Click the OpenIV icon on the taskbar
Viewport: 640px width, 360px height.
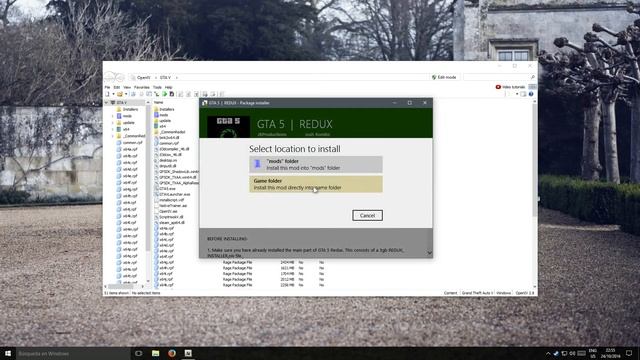(188, 353)
